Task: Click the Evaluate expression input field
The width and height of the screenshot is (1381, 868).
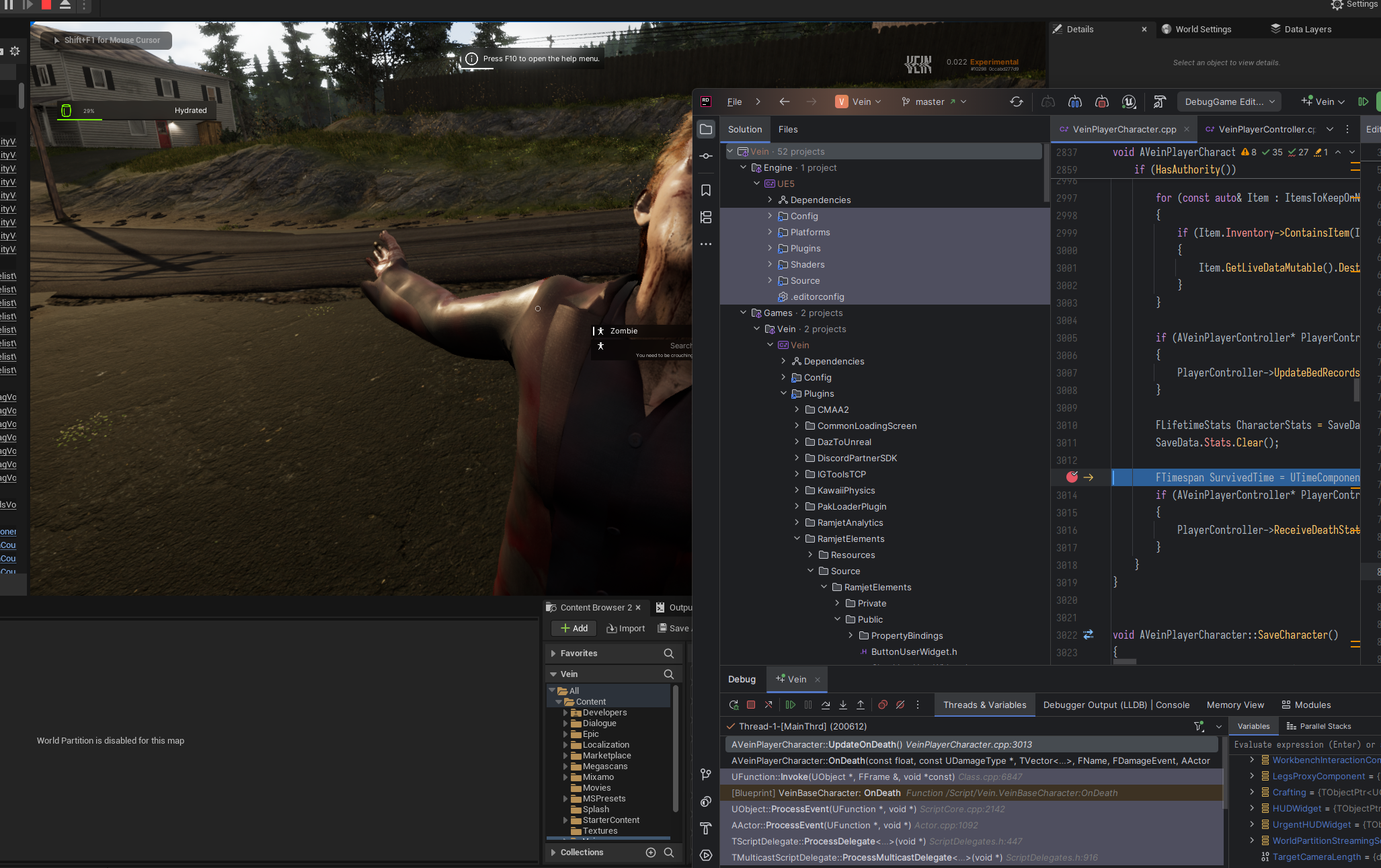Action: 1304,744
